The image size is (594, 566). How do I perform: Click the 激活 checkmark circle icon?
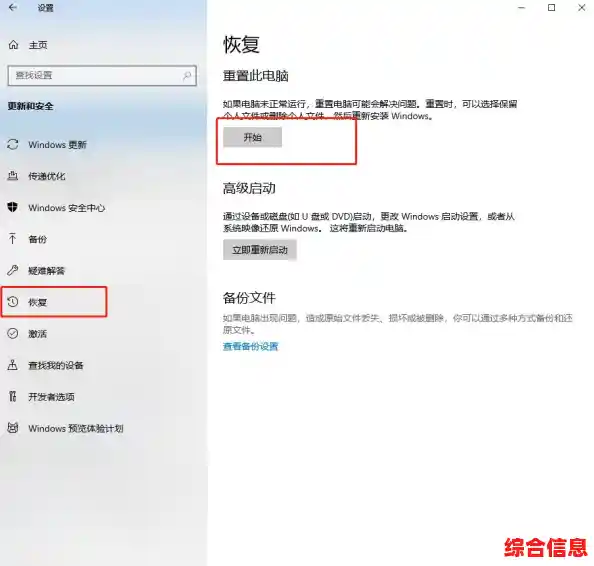13,333
